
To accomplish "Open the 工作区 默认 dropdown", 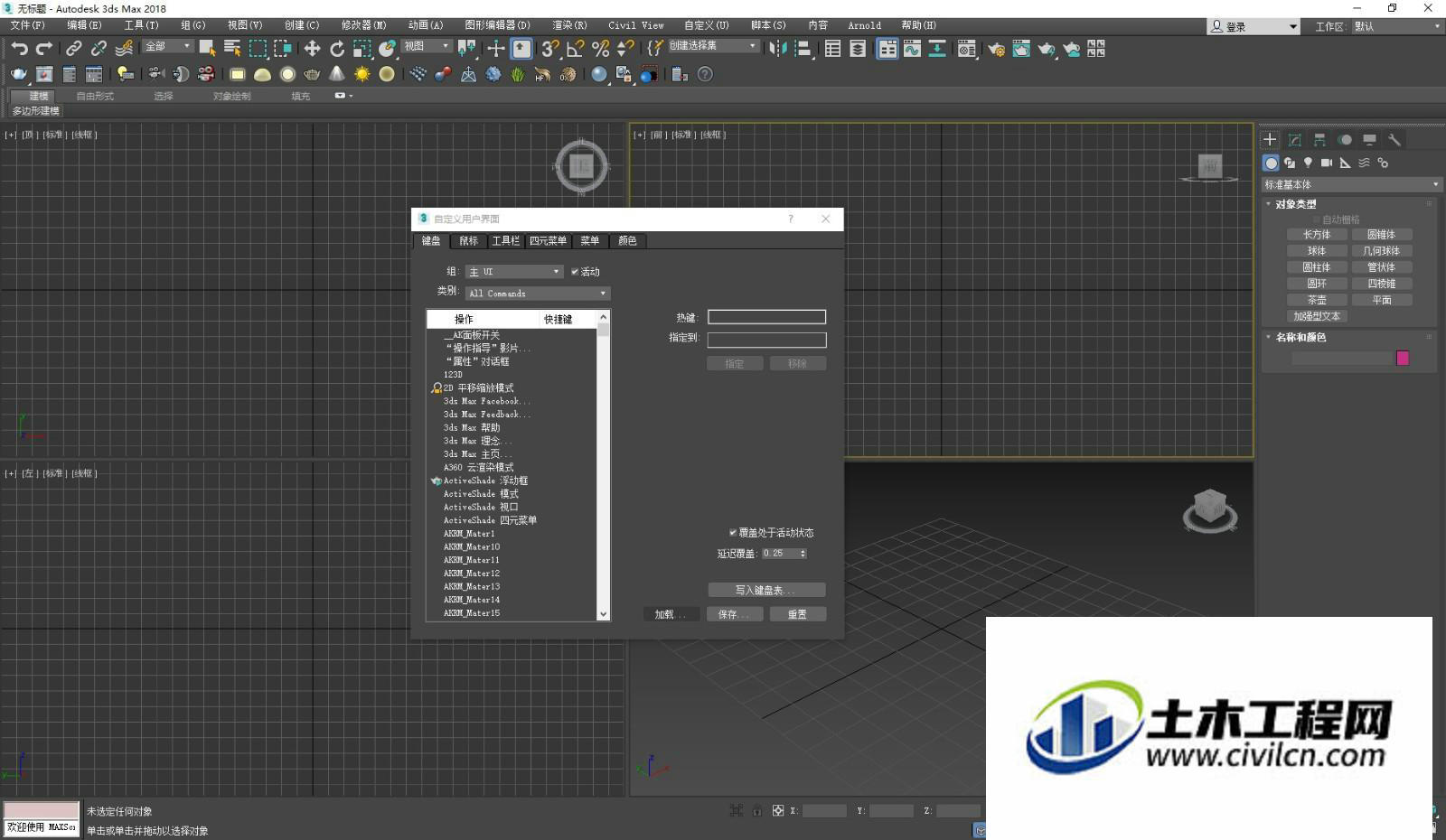I will pyautogui.click(x=1396, y=26).
